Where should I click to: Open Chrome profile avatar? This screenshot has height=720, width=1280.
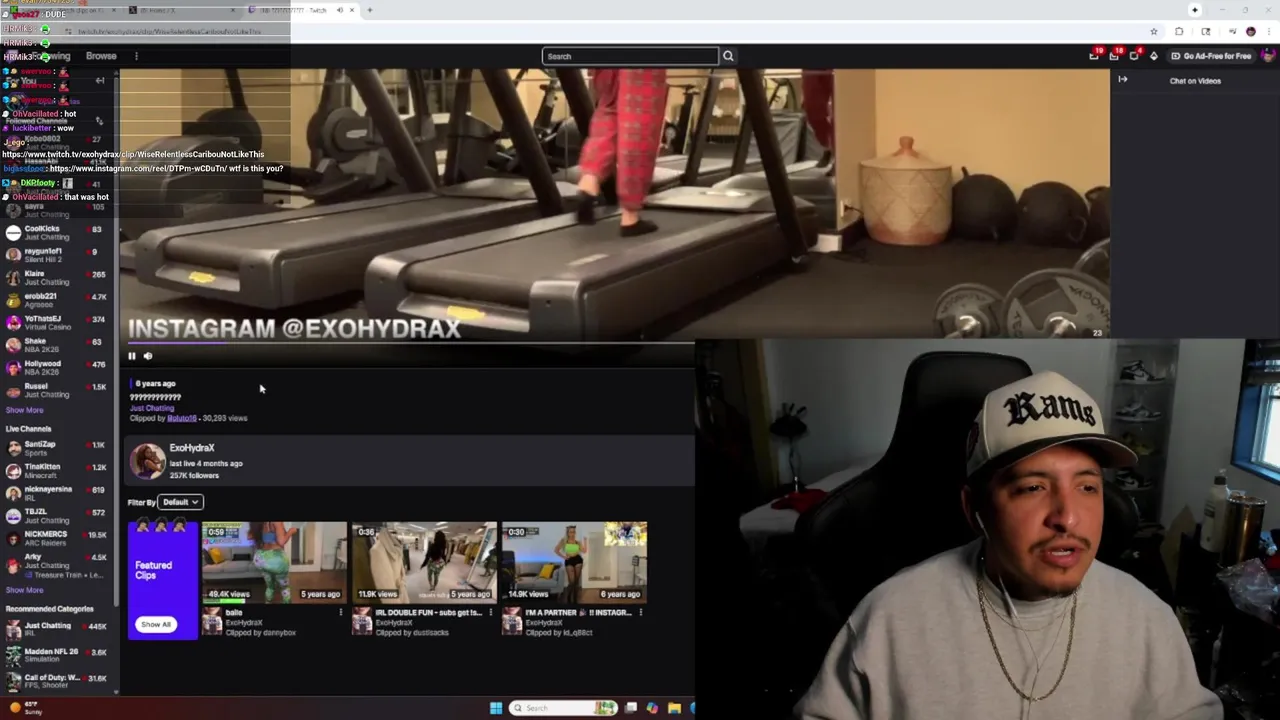(x=1250, y=31)
